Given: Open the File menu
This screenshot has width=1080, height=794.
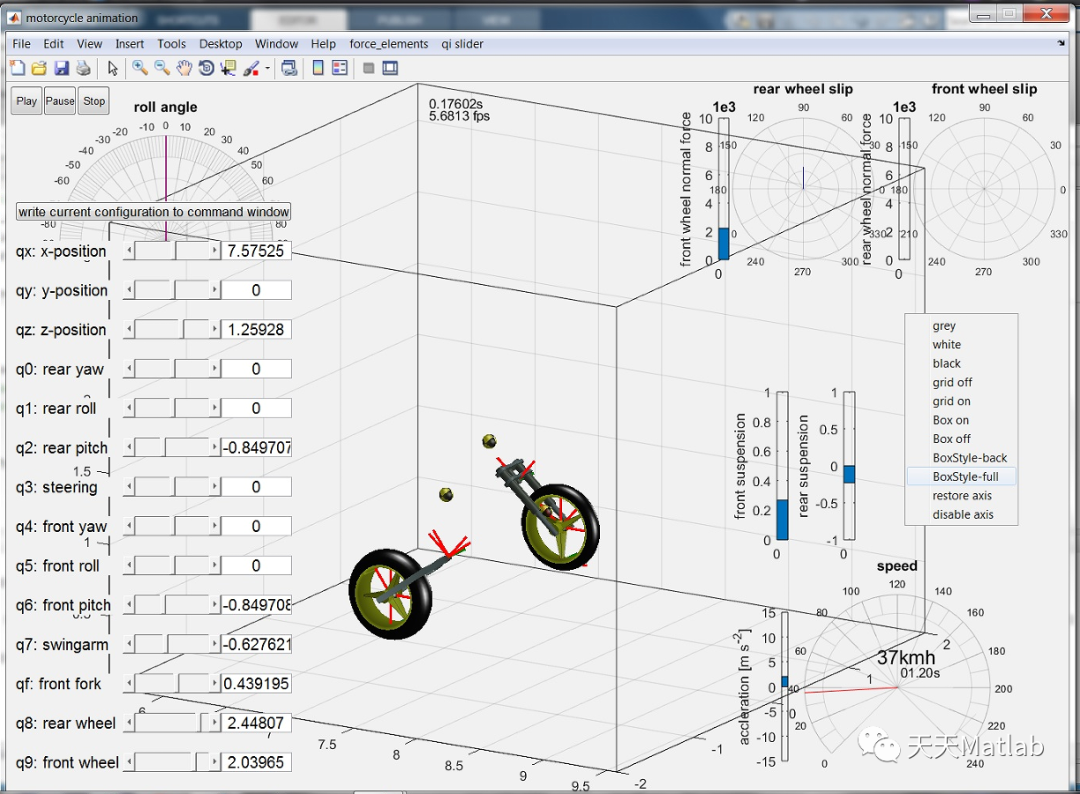Looking at the screenshot, I should pos(21,44).
